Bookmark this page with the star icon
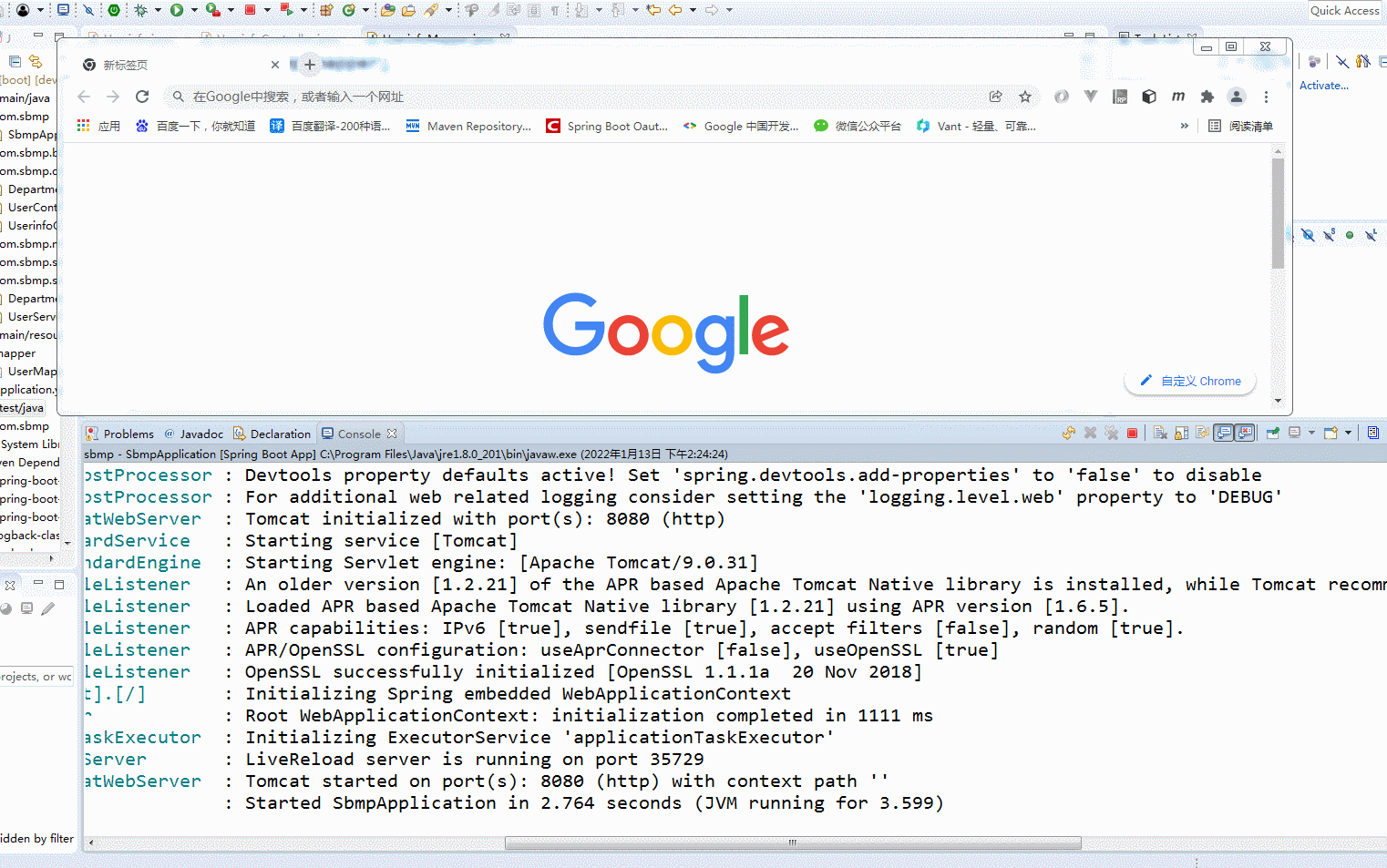This screenshot has height=868, width=1387. coord(1025,97)
